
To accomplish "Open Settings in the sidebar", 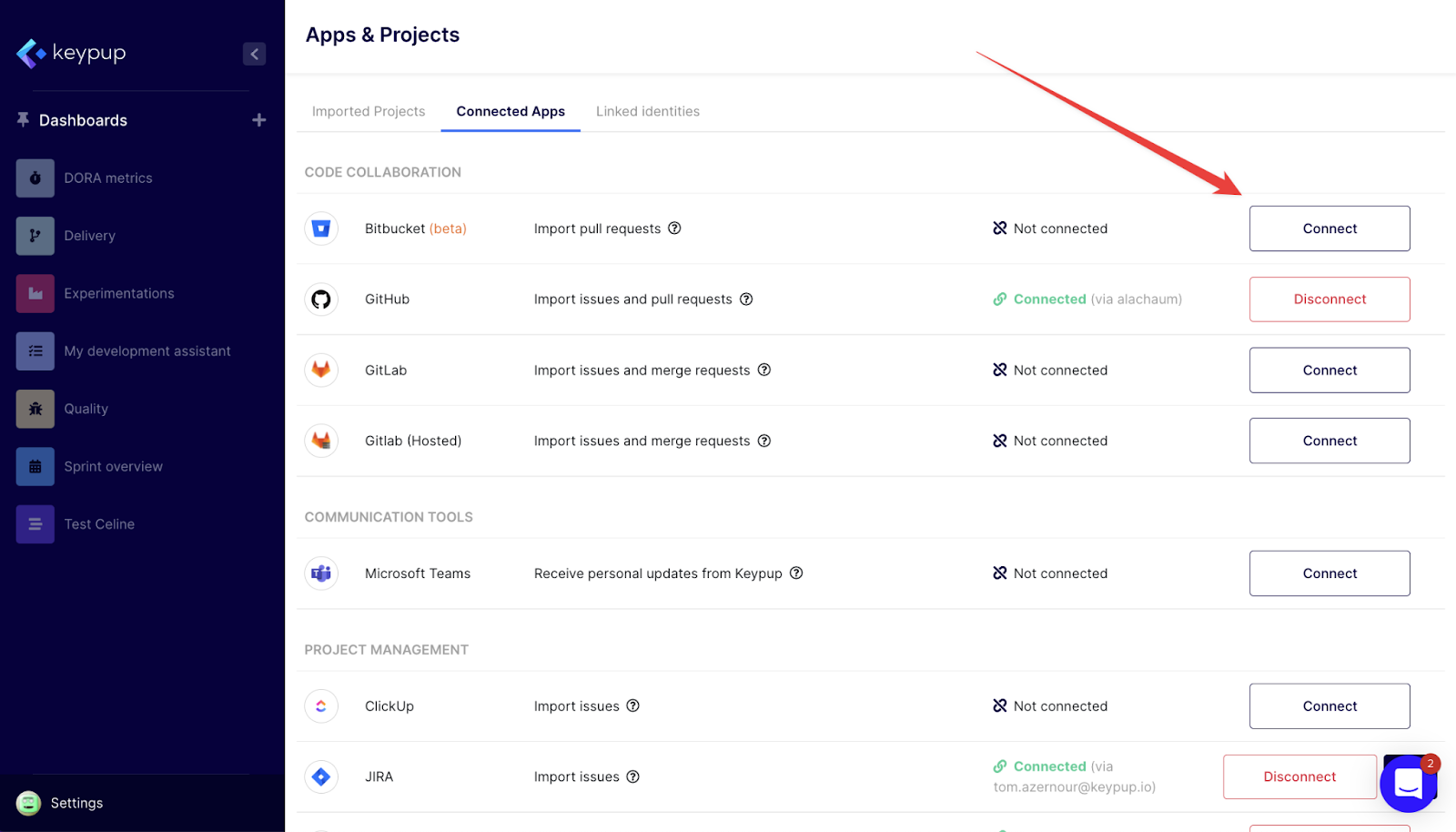I will [x=76, y=803].
